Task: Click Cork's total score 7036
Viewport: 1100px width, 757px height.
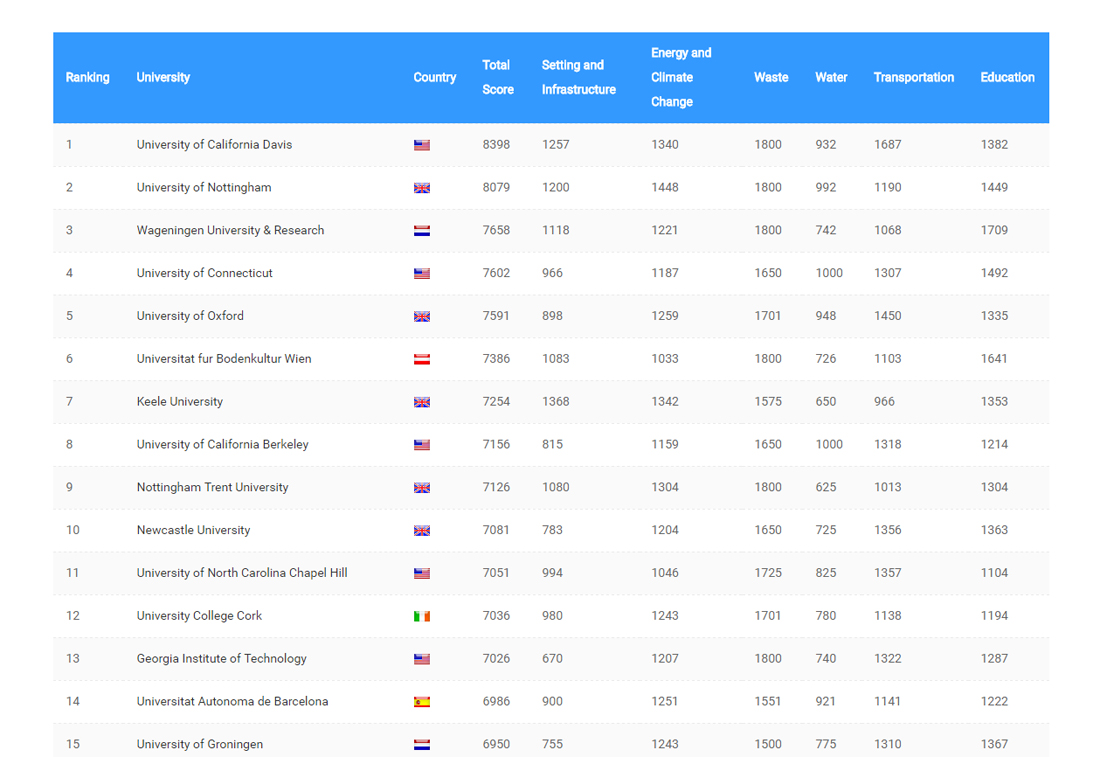Action: coord(496,615)
